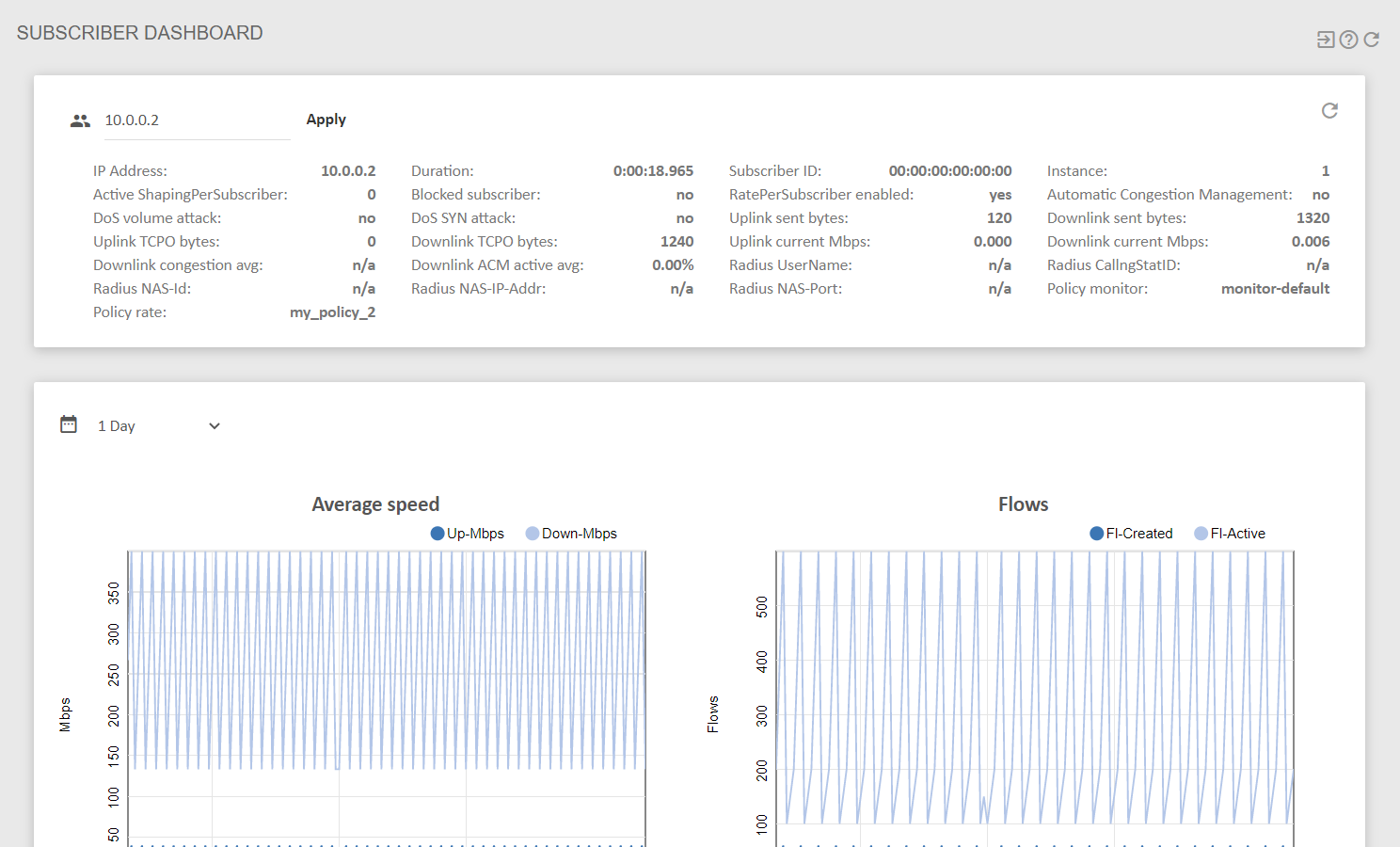This screenshot has height=847, width=1400.
Task: Click the DoS volume attack label
Action: click(x=157, y=218)
